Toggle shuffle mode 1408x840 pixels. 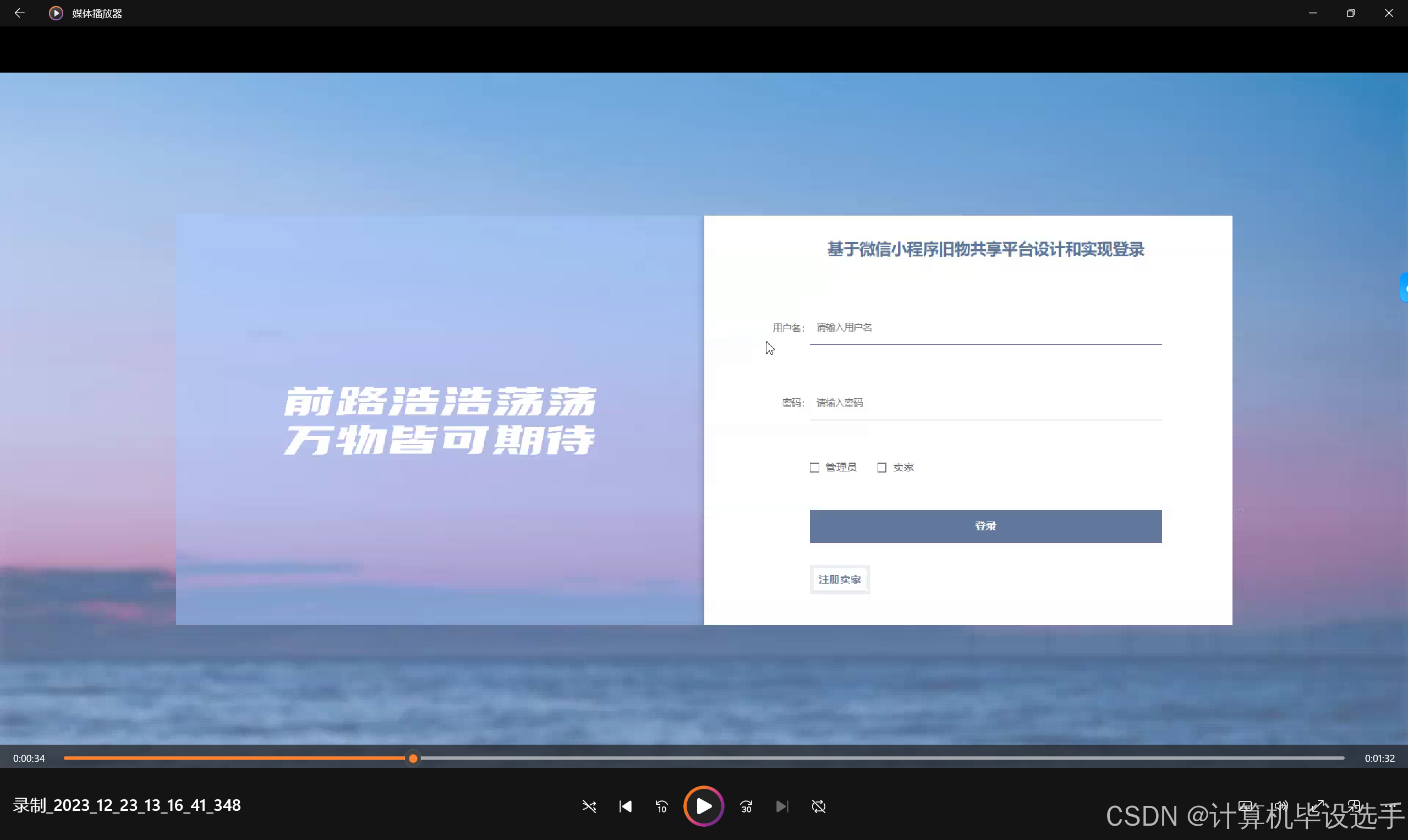coord(589,806)
